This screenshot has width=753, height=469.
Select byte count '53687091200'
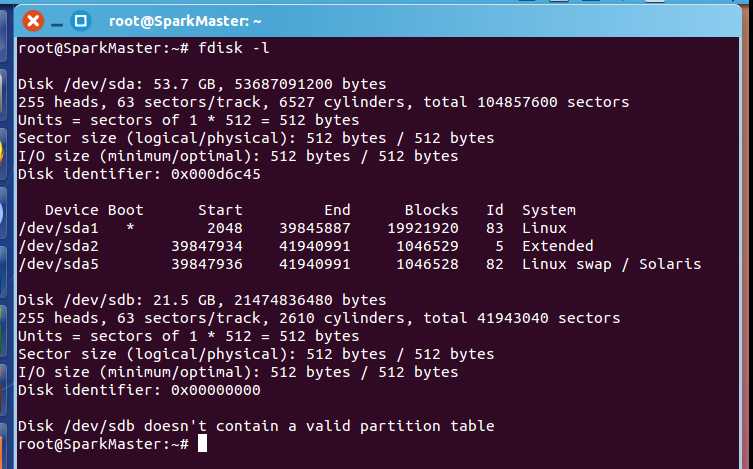pos(283,84)
